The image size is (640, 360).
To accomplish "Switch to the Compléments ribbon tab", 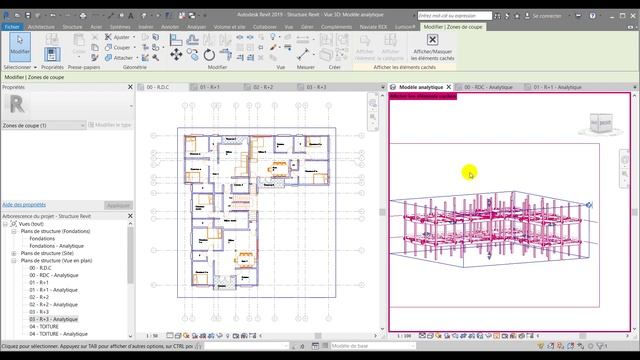I will tap(336, 27).
